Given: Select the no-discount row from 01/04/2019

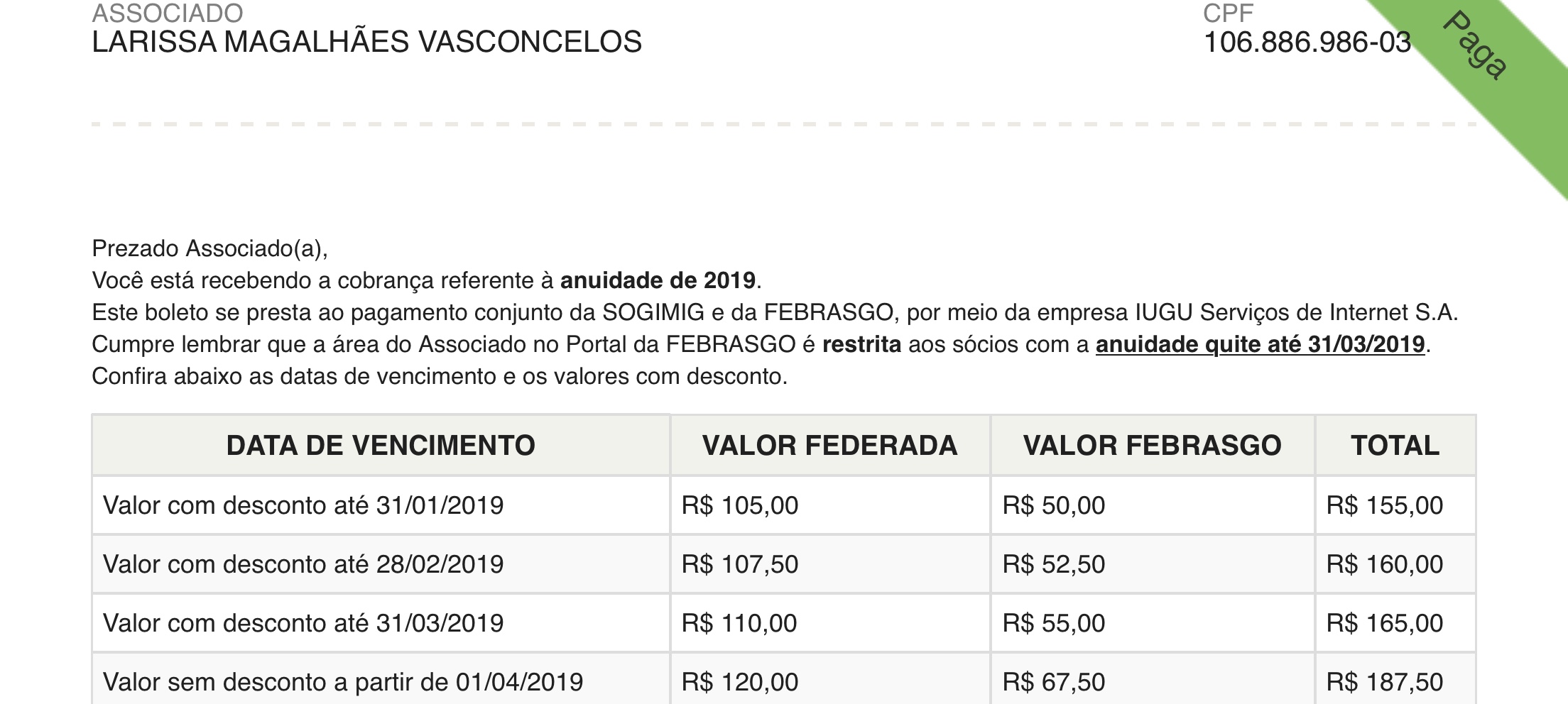Looking at the screenshot, I should (x=343, y=682).
